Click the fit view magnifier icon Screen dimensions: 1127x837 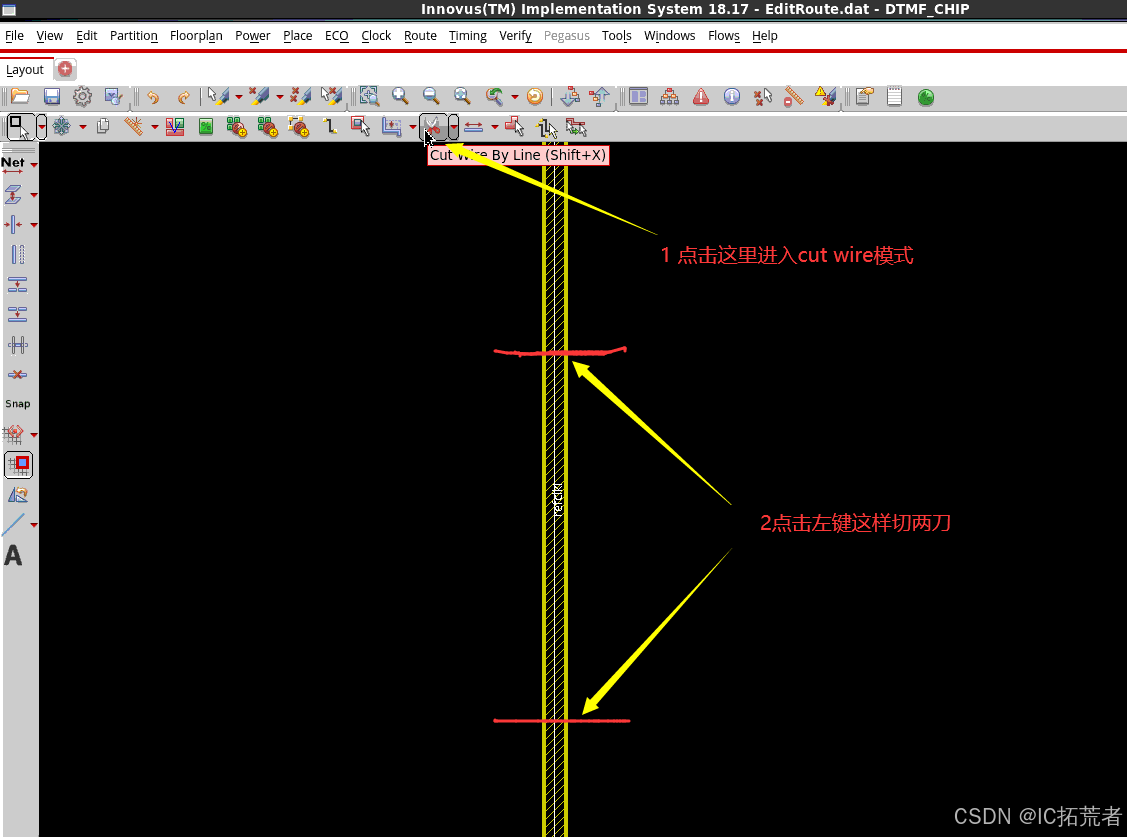click(x=461, y=96)
